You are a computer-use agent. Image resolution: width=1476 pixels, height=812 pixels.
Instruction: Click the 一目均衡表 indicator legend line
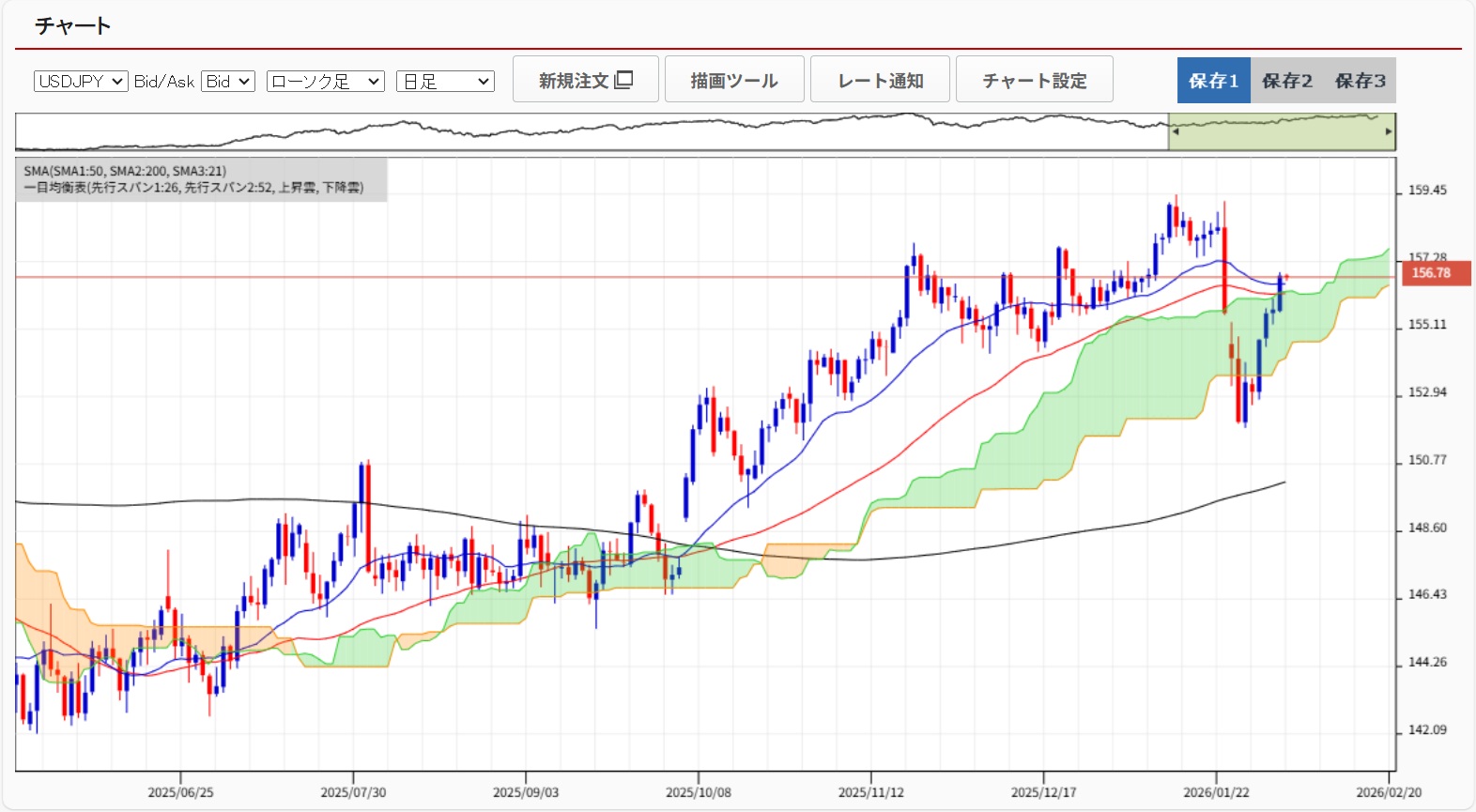pyautogui.click(x=193, y=188)
